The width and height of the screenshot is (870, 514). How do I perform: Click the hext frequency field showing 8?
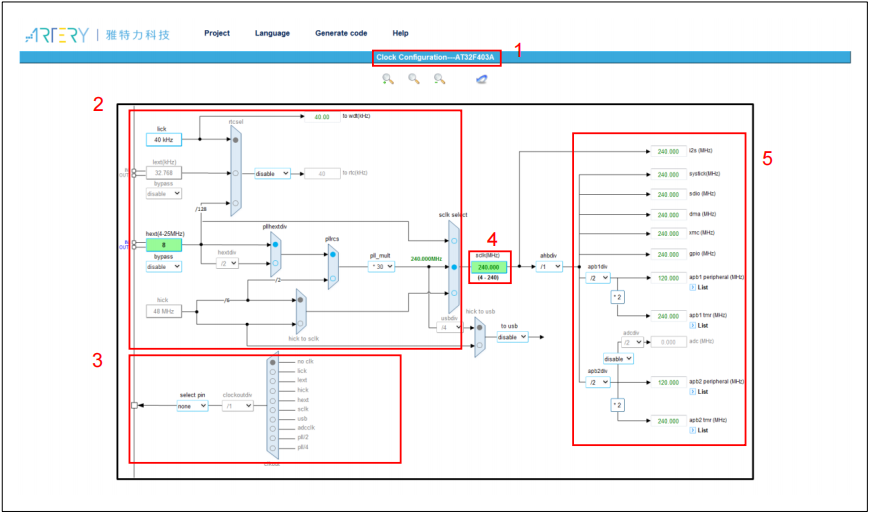pos(164,245)
